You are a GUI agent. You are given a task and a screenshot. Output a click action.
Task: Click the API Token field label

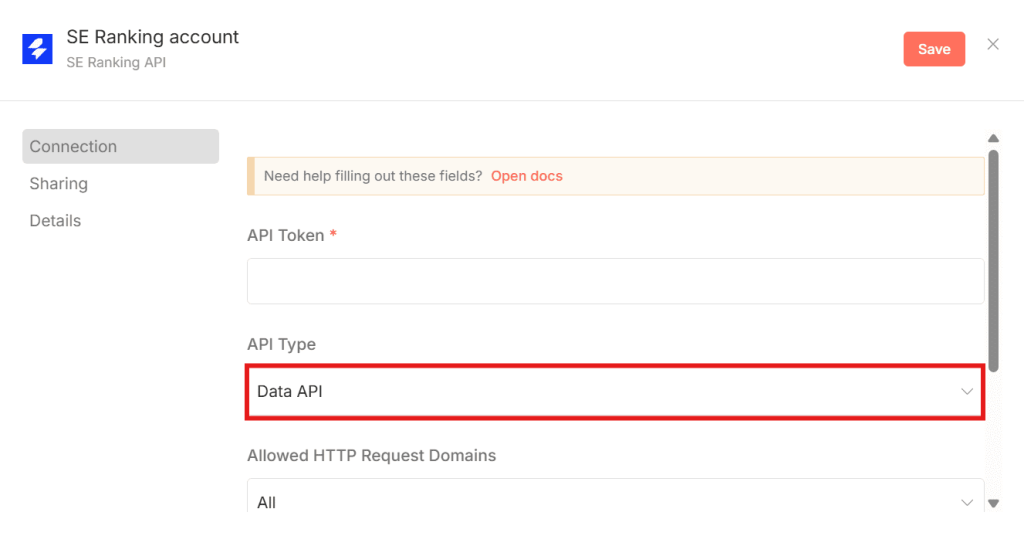[286, 235]
